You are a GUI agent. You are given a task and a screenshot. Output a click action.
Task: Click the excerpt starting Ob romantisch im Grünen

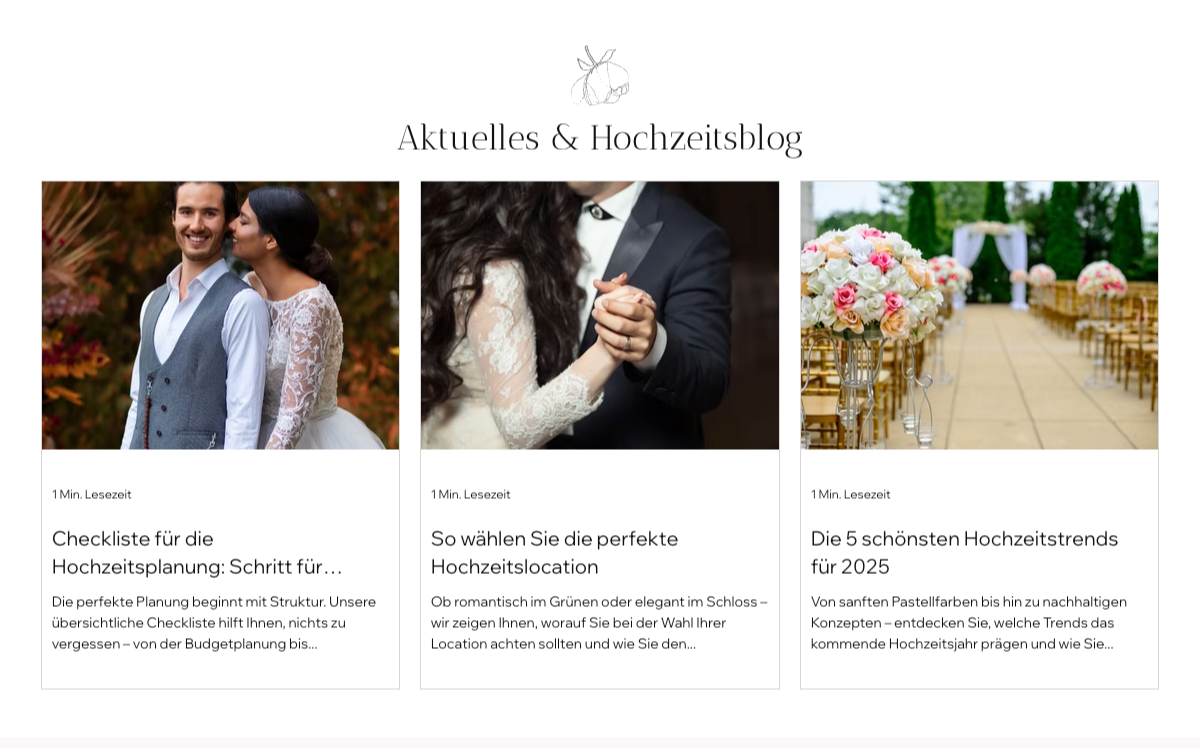coord(599,622)
